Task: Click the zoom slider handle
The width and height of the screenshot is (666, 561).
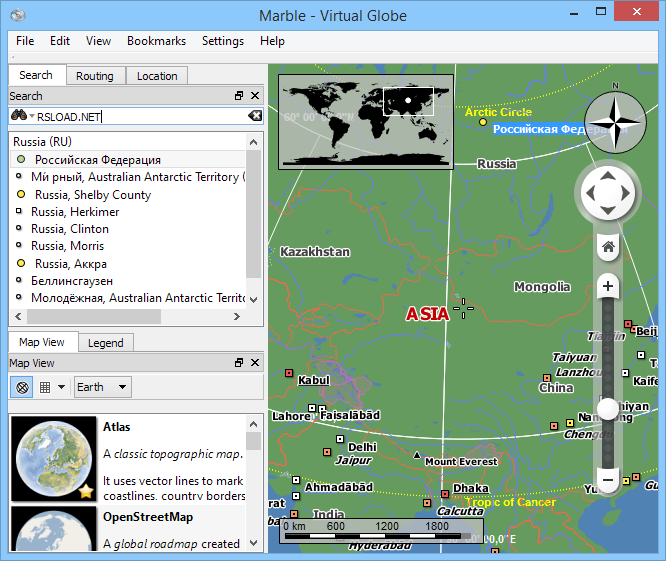Action: (607, 409)
